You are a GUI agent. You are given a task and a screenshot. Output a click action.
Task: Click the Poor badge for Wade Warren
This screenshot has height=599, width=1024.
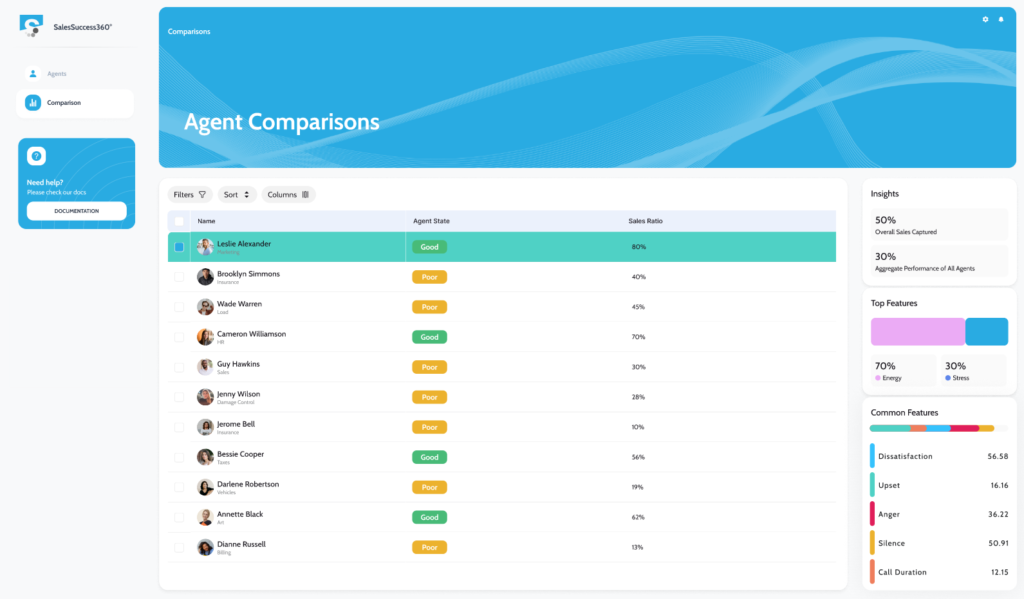[x=429, y=307]
